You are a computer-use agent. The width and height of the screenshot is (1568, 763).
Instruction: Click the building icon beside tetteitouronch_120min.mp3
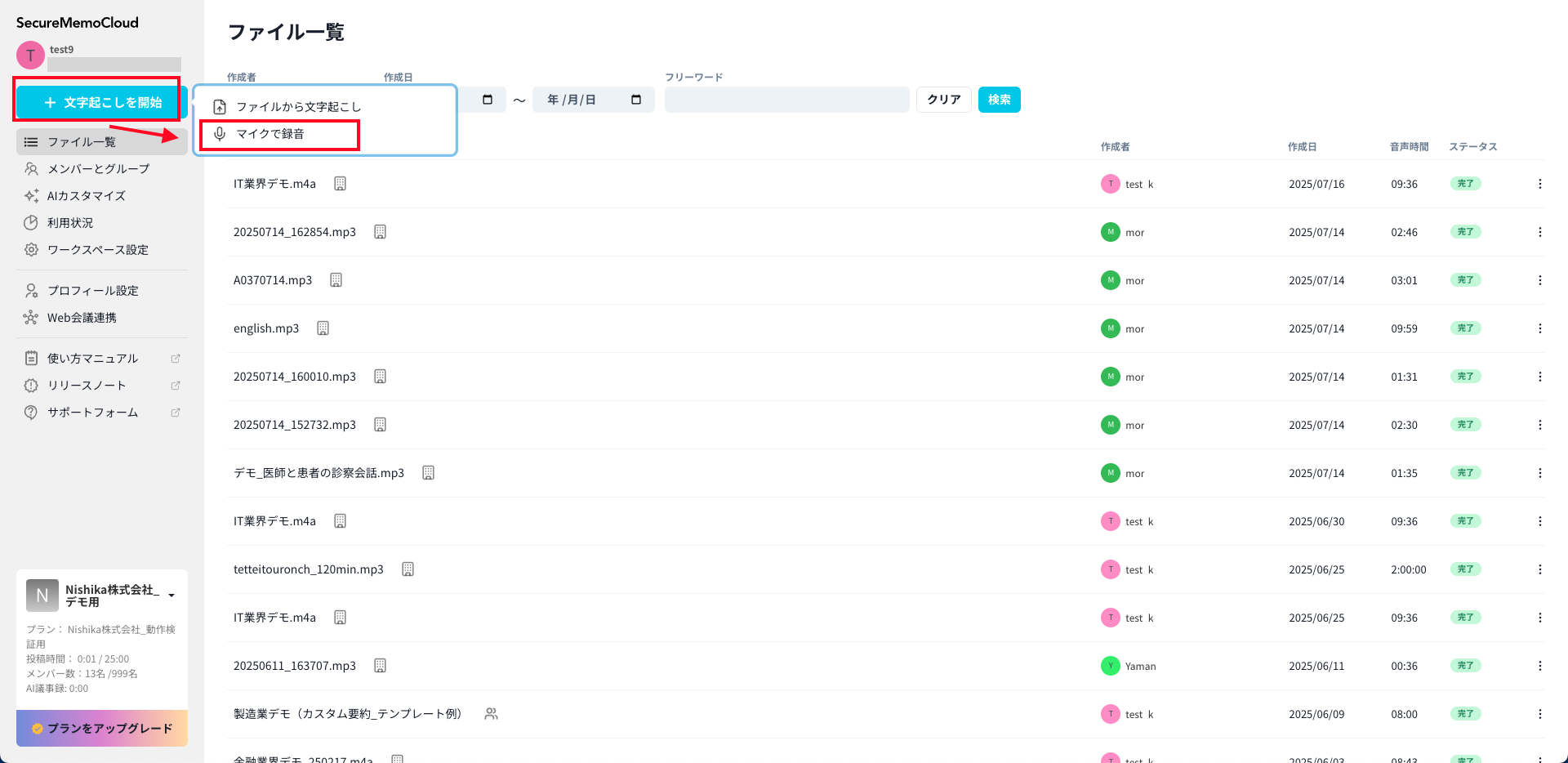(x=408, y=569)
